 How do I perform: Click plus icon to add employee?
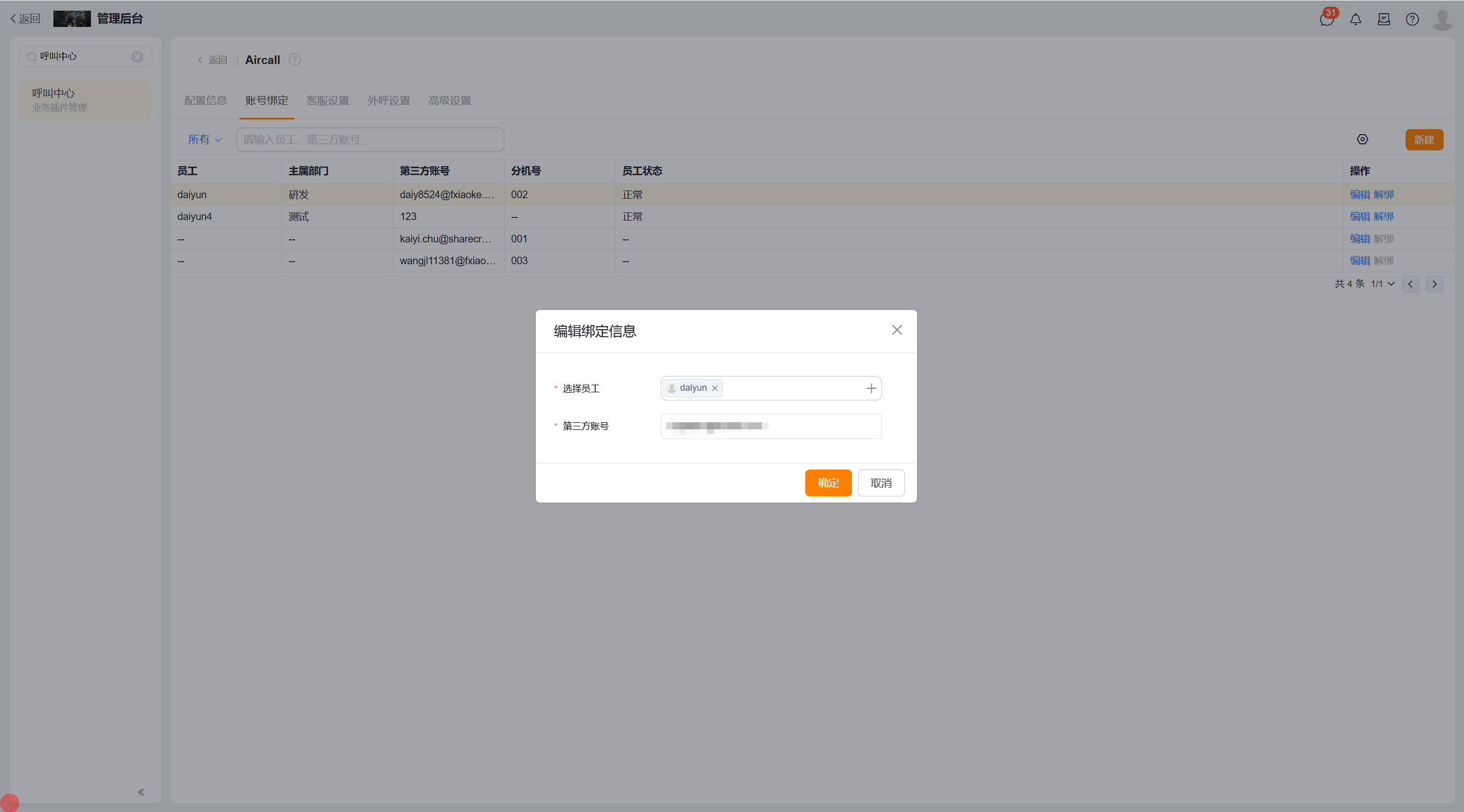[871, 388]
